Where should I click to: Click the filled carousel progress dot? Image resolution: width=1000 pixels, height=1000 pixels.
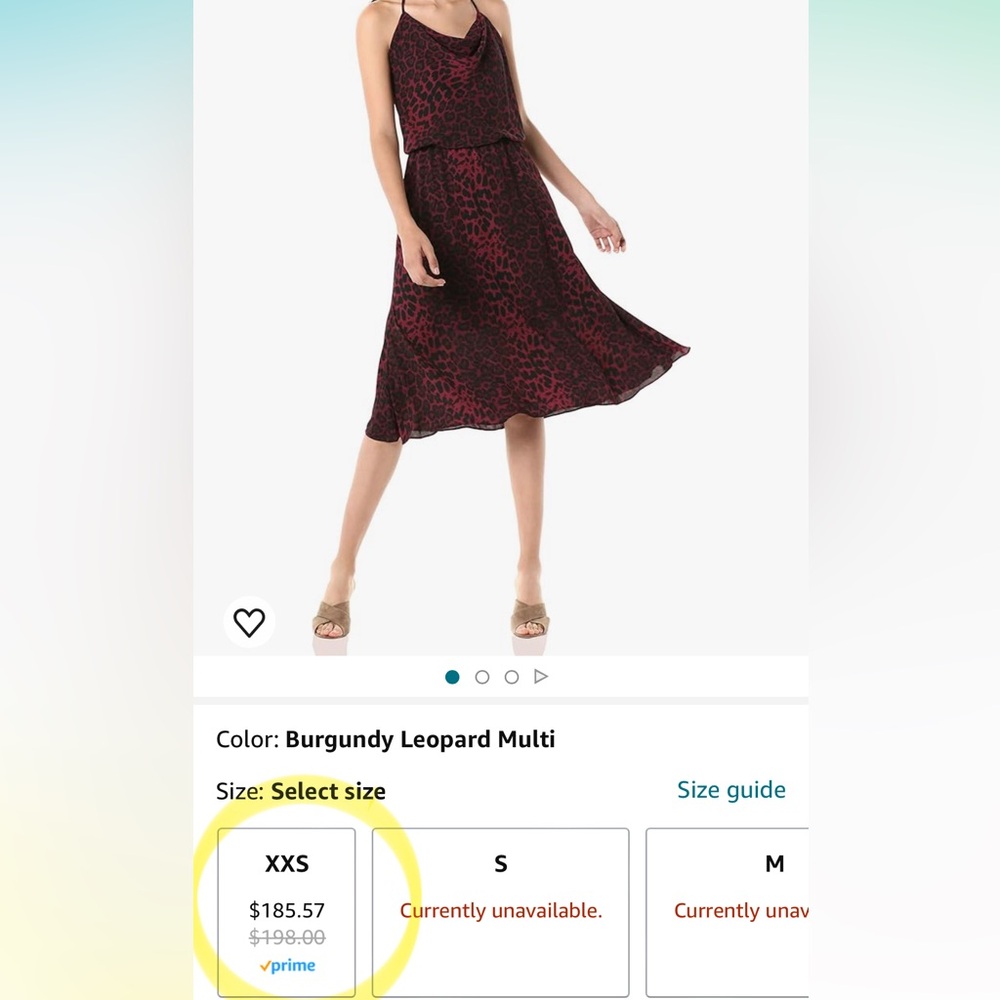tap(453, 677)
